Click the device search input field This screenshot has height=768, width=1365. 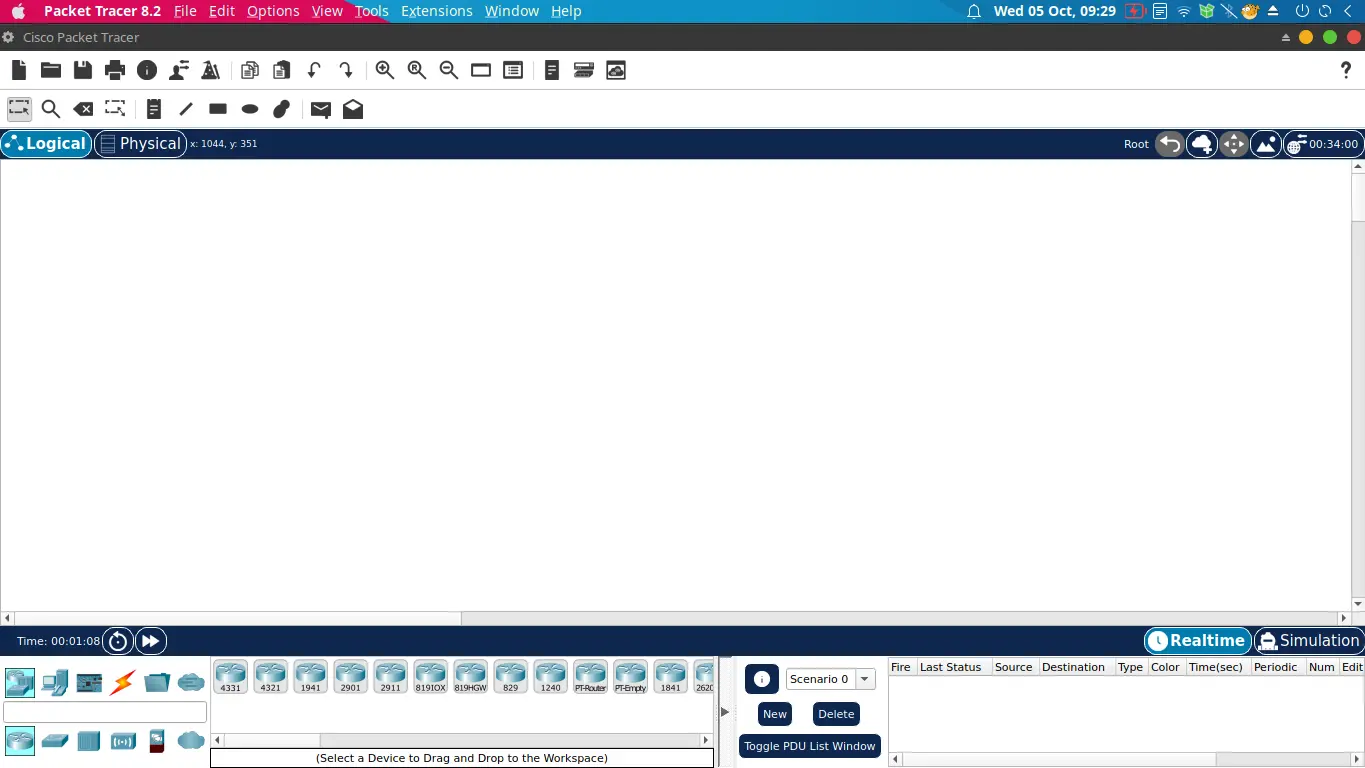pos(105,712)
